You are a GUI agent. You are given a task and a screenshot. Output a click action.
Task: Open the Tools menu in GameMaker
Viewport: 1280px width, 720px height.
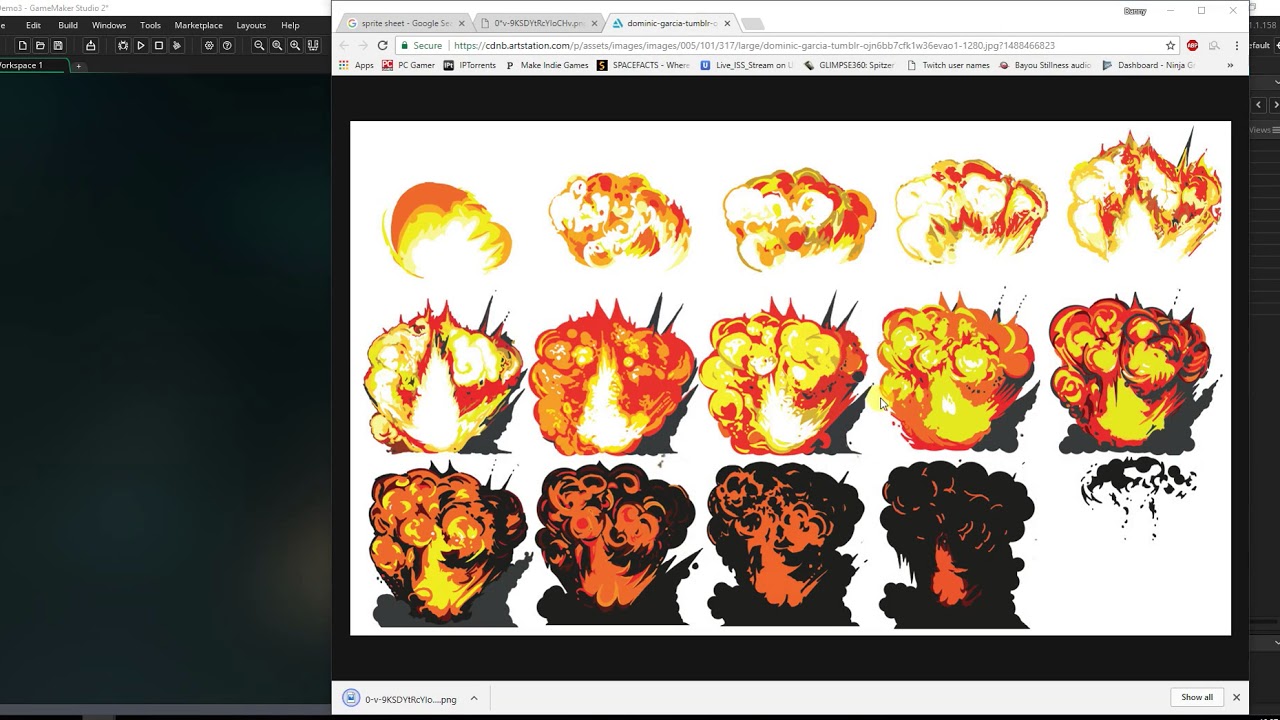pyautogui.click(x=150, y=25)
